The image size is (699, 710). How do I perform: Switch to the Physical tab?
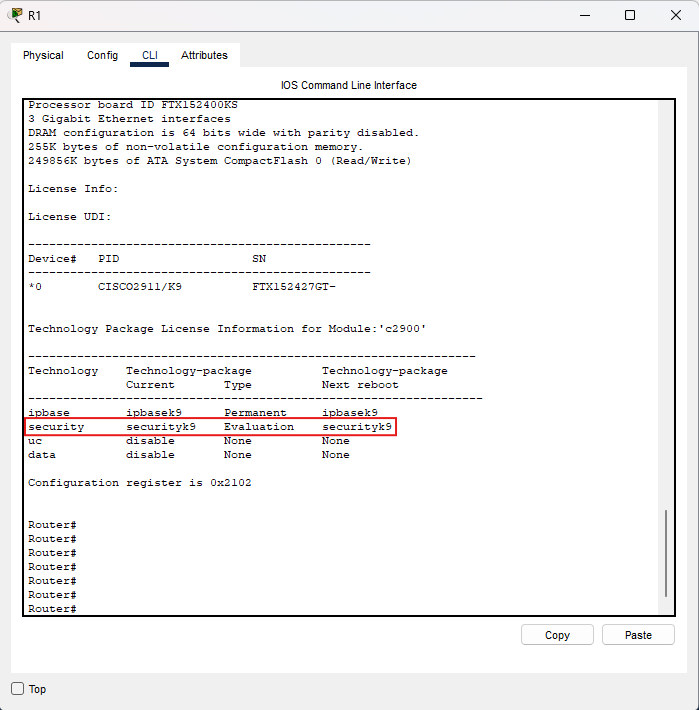coord(43,56)
